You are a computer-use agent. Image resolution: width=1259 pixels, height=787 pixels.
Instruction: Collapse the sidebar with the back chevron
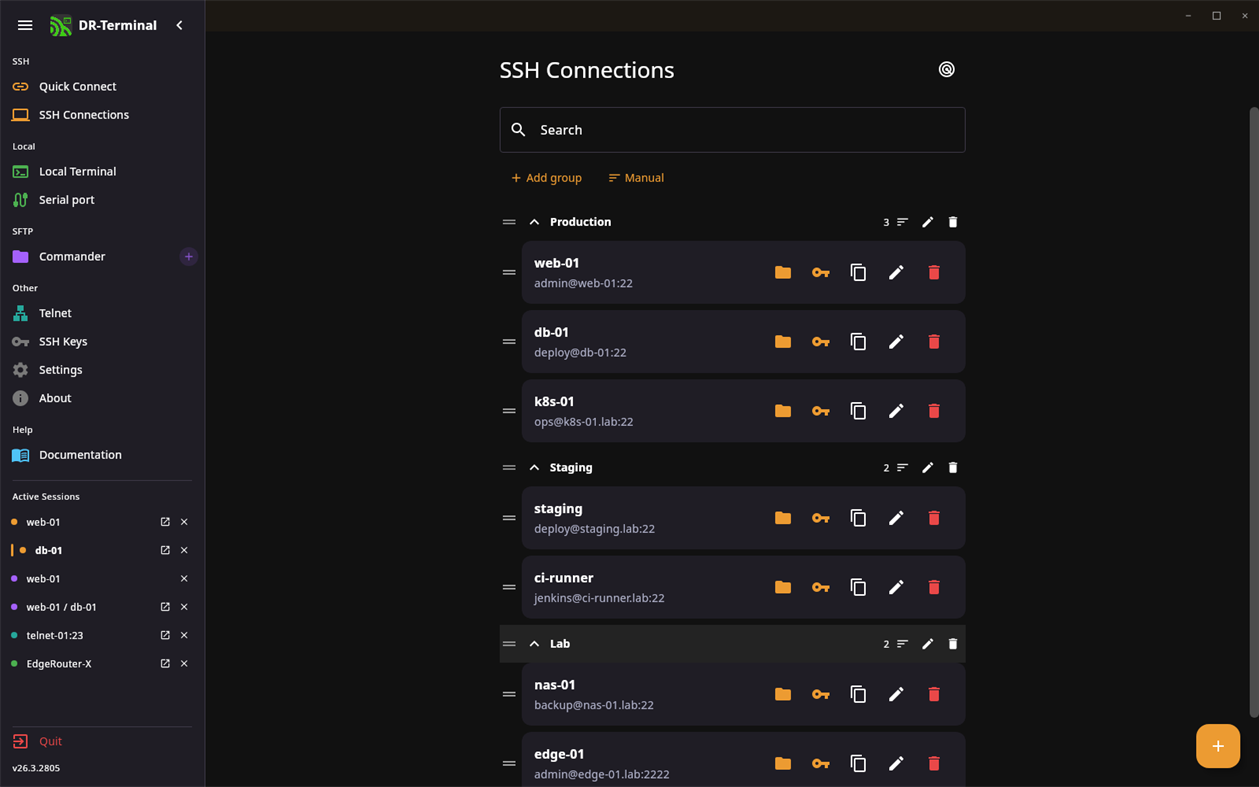180,25
